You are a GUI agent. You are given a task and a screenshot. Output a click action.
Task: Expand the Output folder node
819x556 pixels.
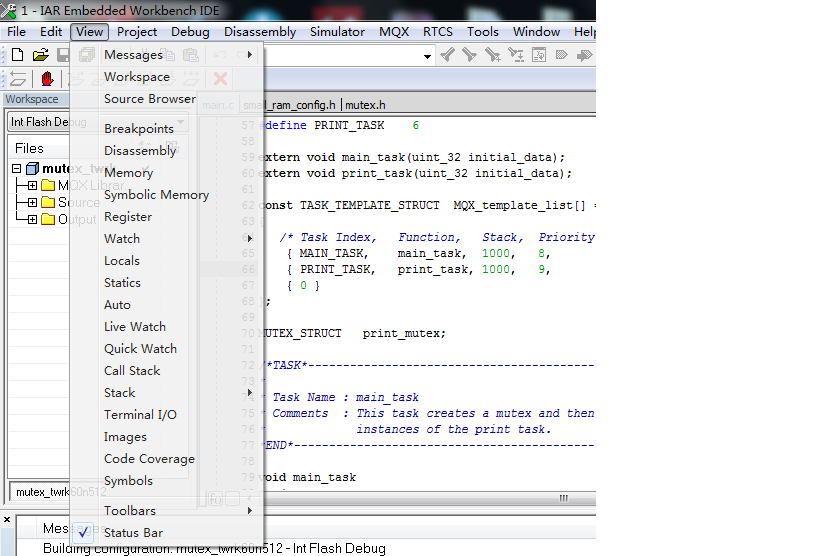pyautogui.click(x=32, y=219)
